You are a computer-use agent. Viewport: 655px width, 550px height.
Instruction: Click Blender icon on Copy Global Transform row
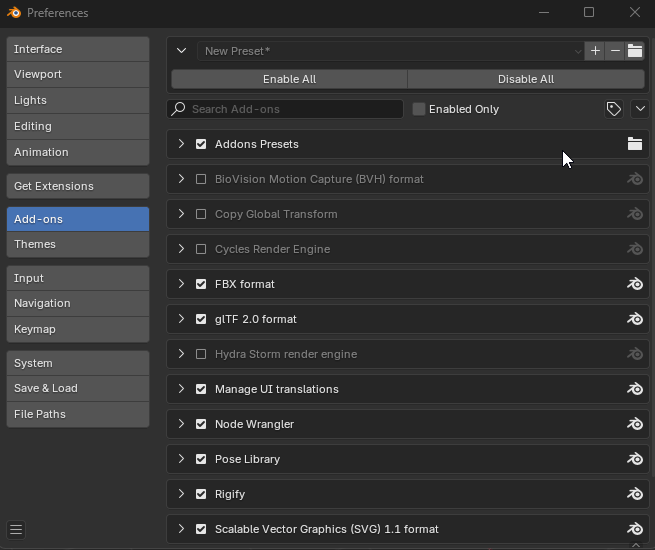(635, 214)
